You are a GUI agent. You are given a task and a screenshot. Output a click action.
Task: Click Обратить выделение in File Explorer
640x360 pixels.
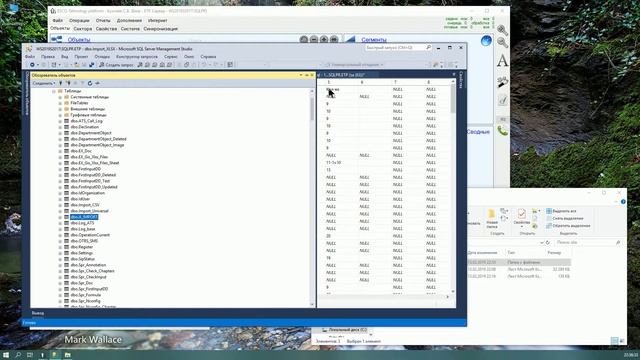[568, 225]
